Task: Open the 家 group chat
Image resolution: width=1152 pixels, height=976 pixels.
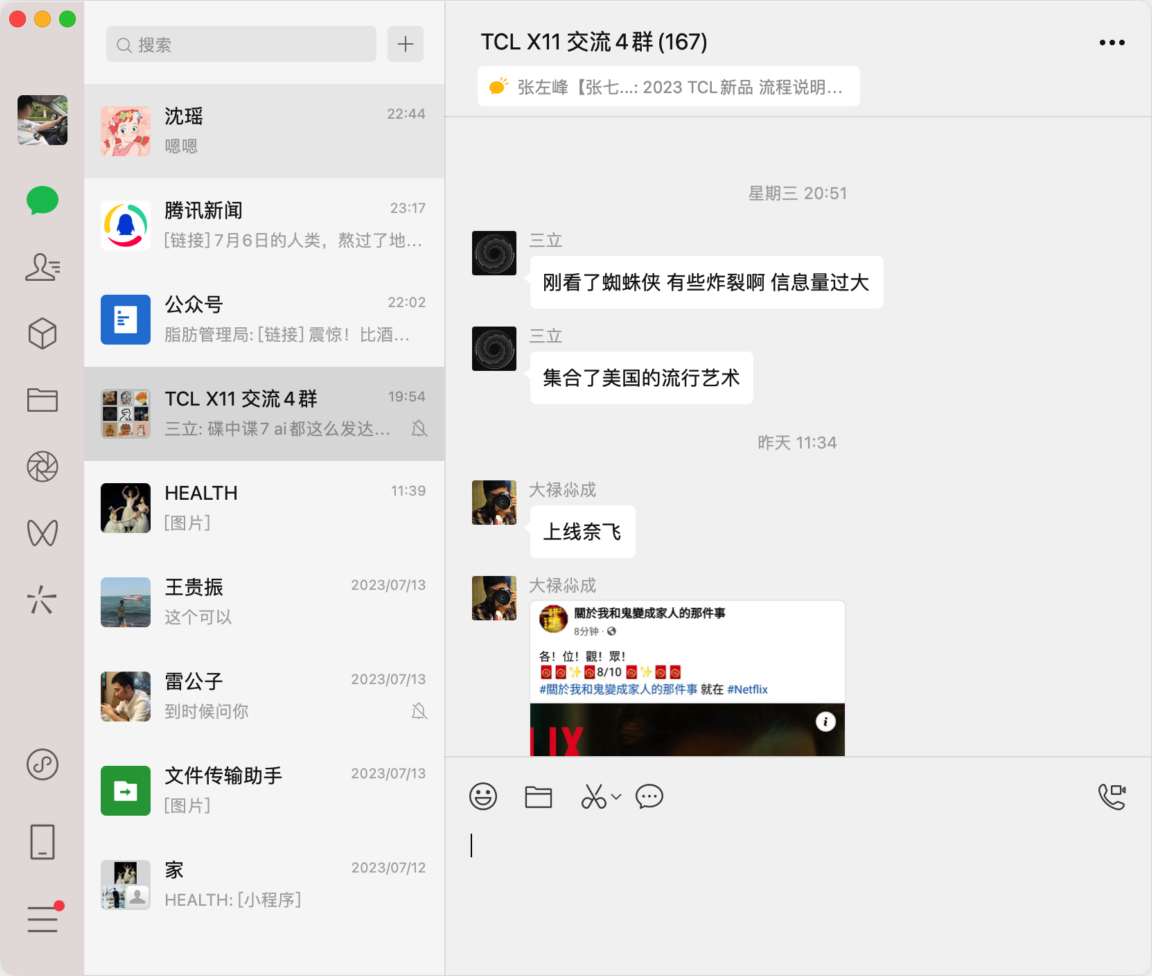Action: click(x=264, y=884)
